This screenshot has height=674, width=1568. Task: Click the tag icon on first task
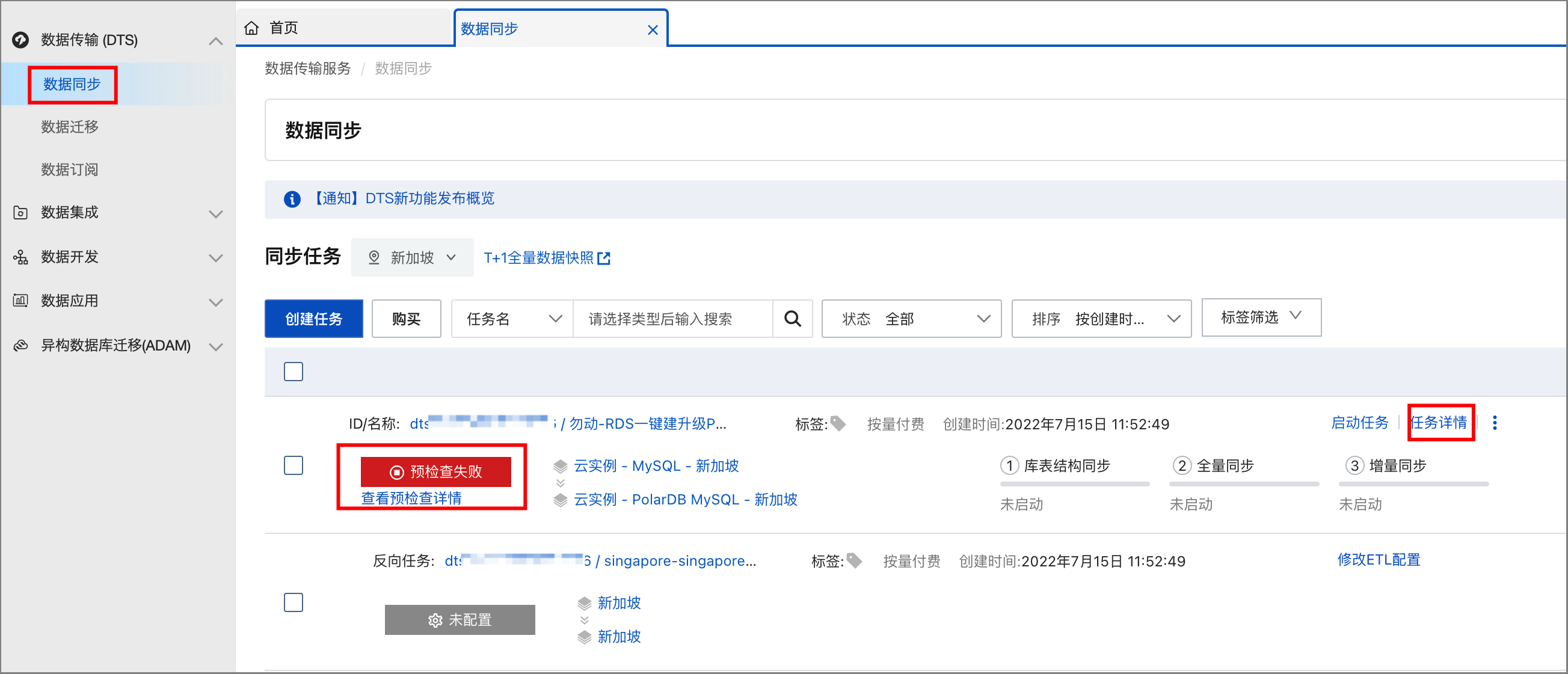tap(838, 423)
